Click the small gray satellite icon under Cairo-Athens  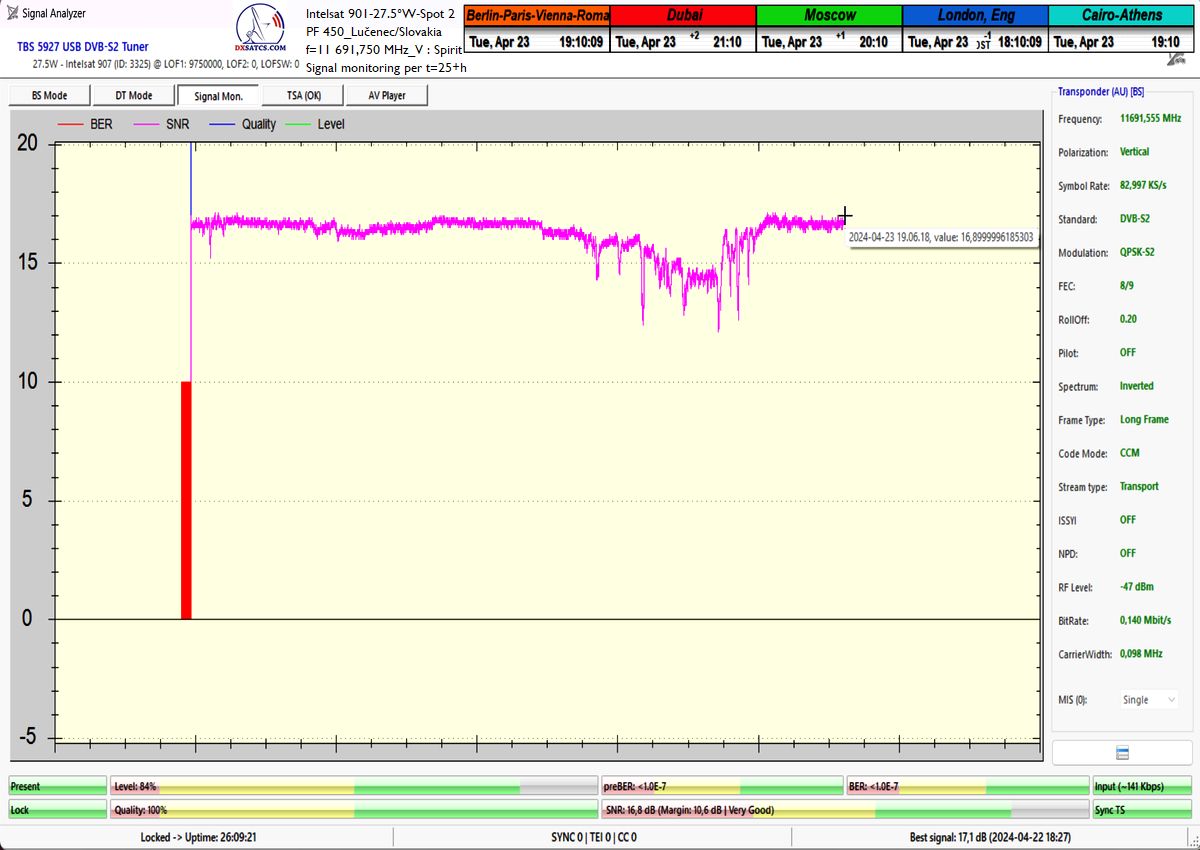[x=1177, y=60]
